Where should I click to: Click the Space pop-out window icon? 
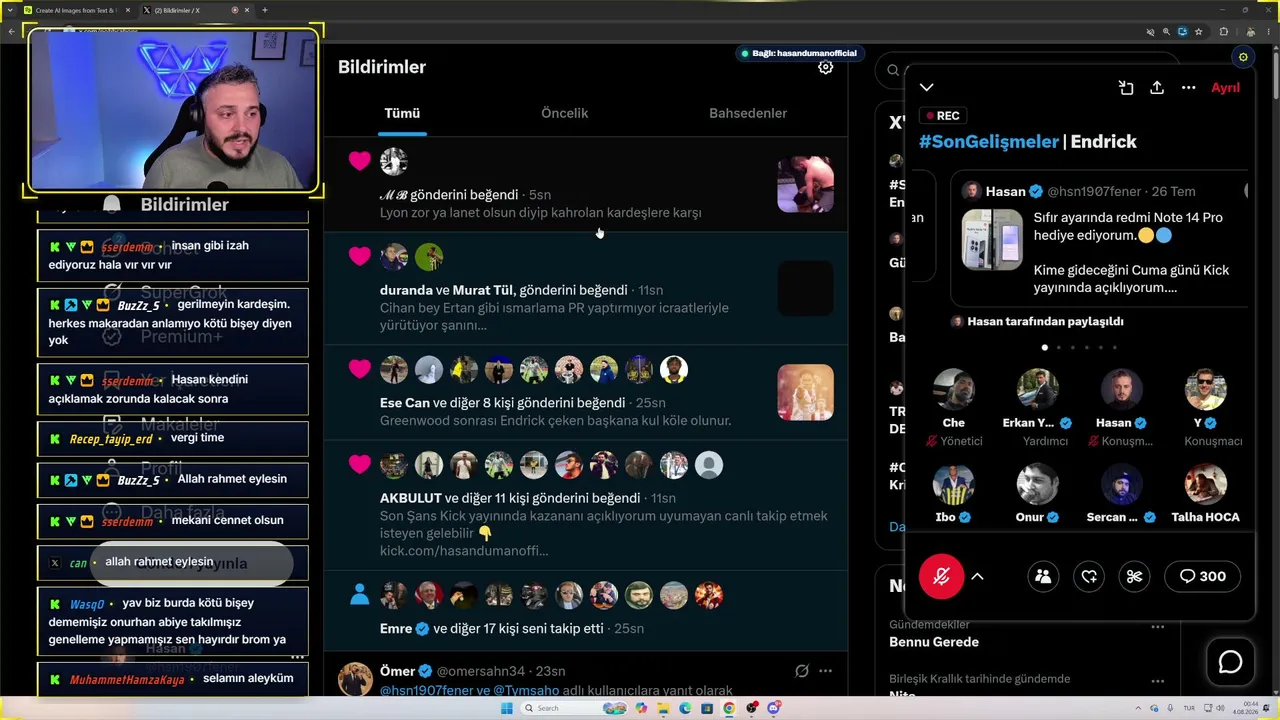1126,88
